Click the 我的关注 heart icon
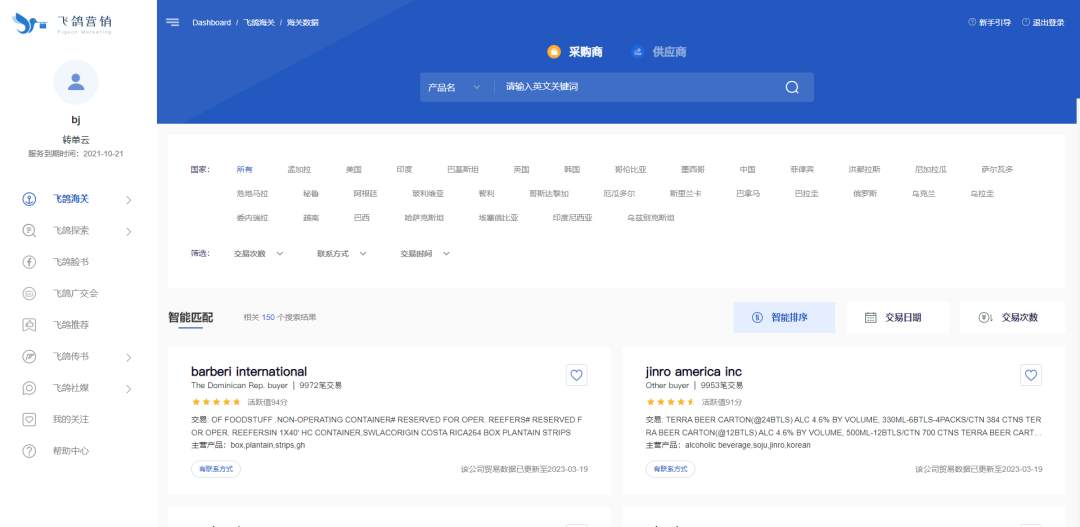 point(29,419)
